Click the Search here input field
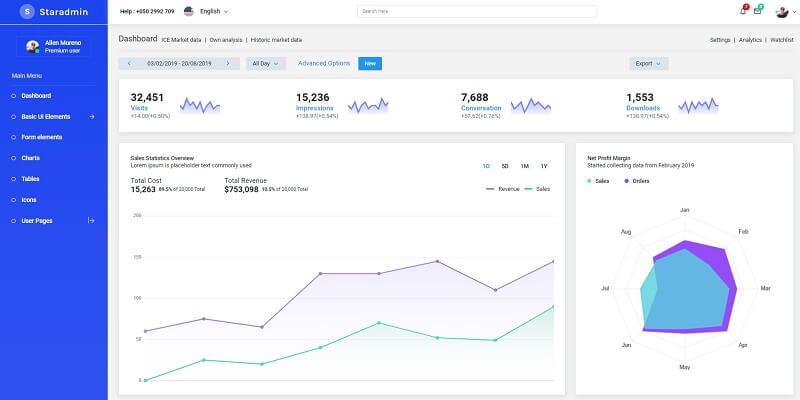800x400 pixels. point(476,11)
